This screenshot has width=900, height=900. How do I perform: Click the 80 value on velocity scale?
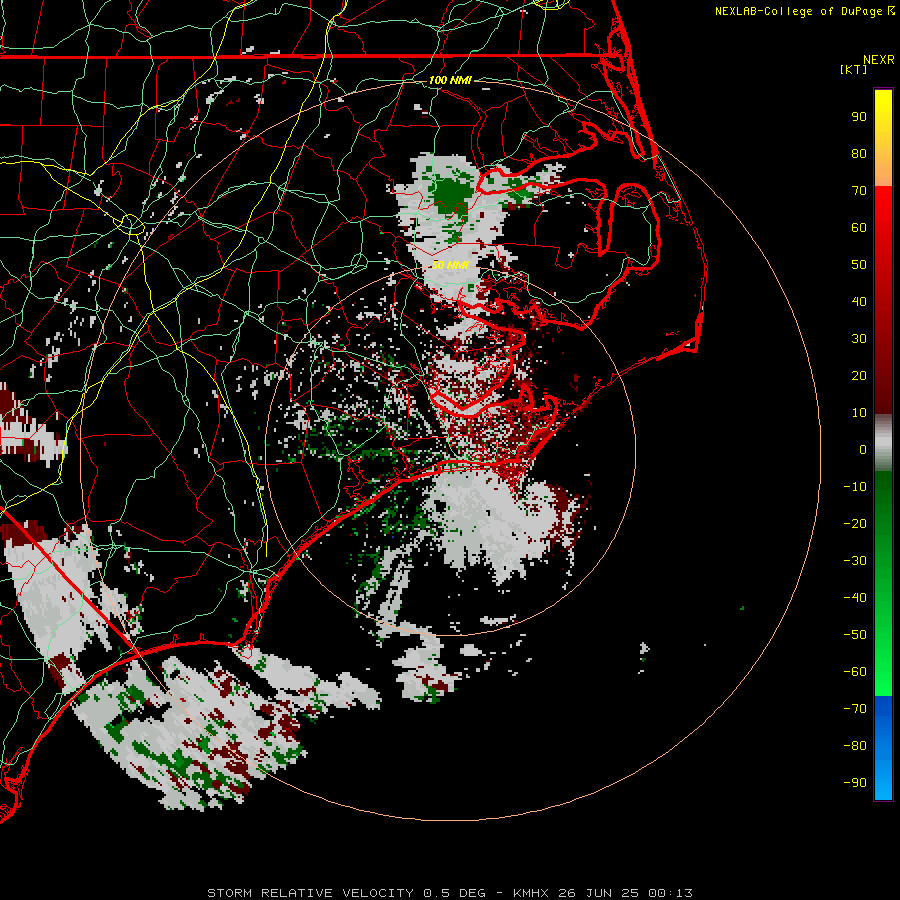coord(859,154)
